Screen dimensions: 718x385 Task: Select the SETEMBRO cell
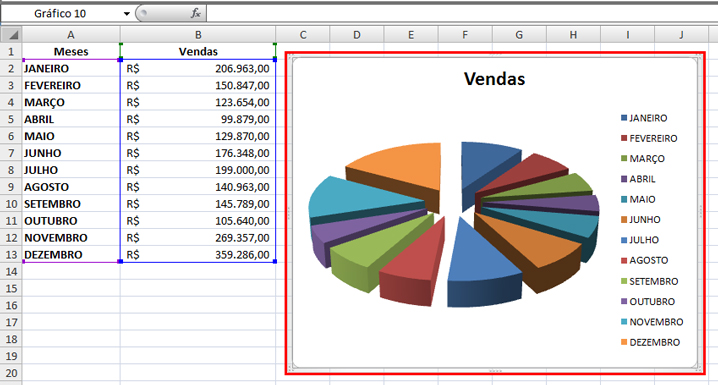71,204
